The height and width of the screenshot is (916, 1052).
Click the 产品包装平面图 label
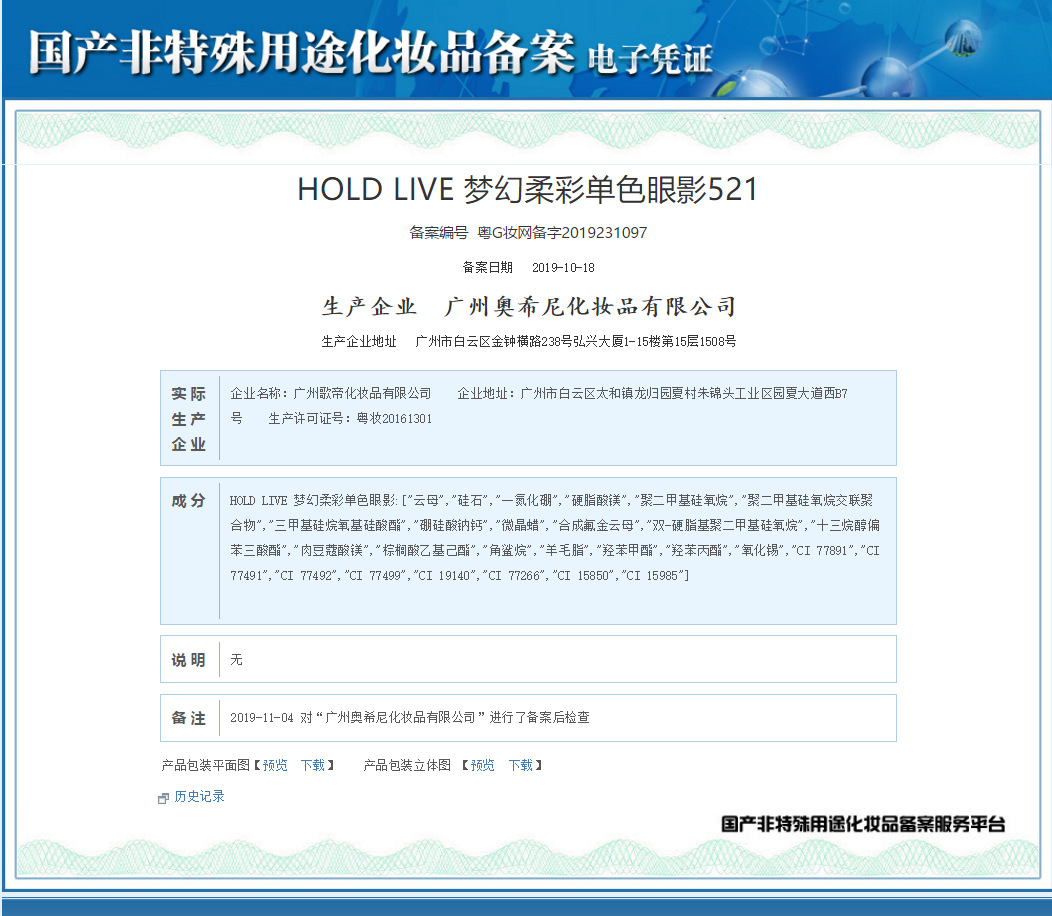(x=205, y=765)
